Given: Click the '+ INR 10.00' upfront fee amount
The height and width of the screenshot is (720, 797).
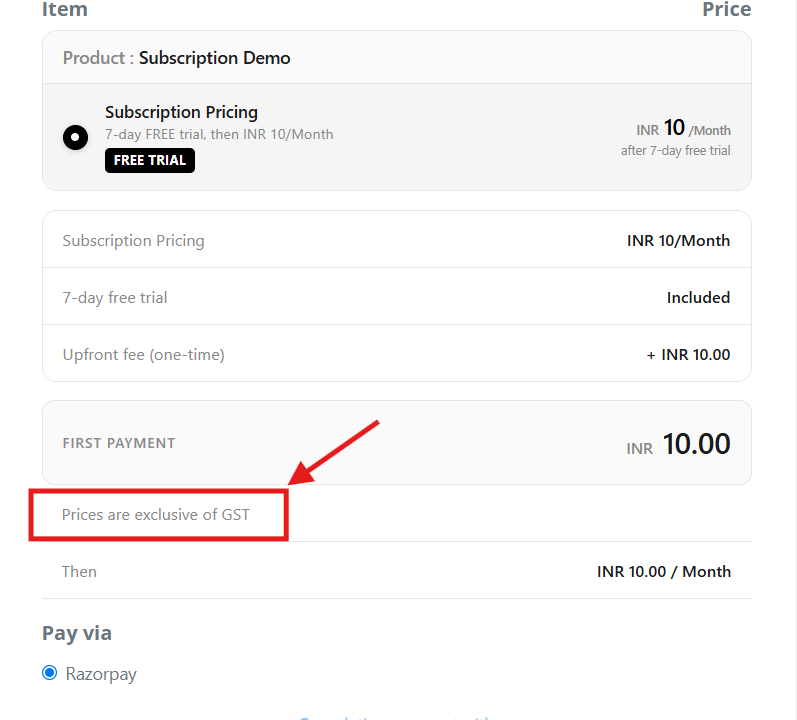Looking at the screenshot, I should 688,355.
